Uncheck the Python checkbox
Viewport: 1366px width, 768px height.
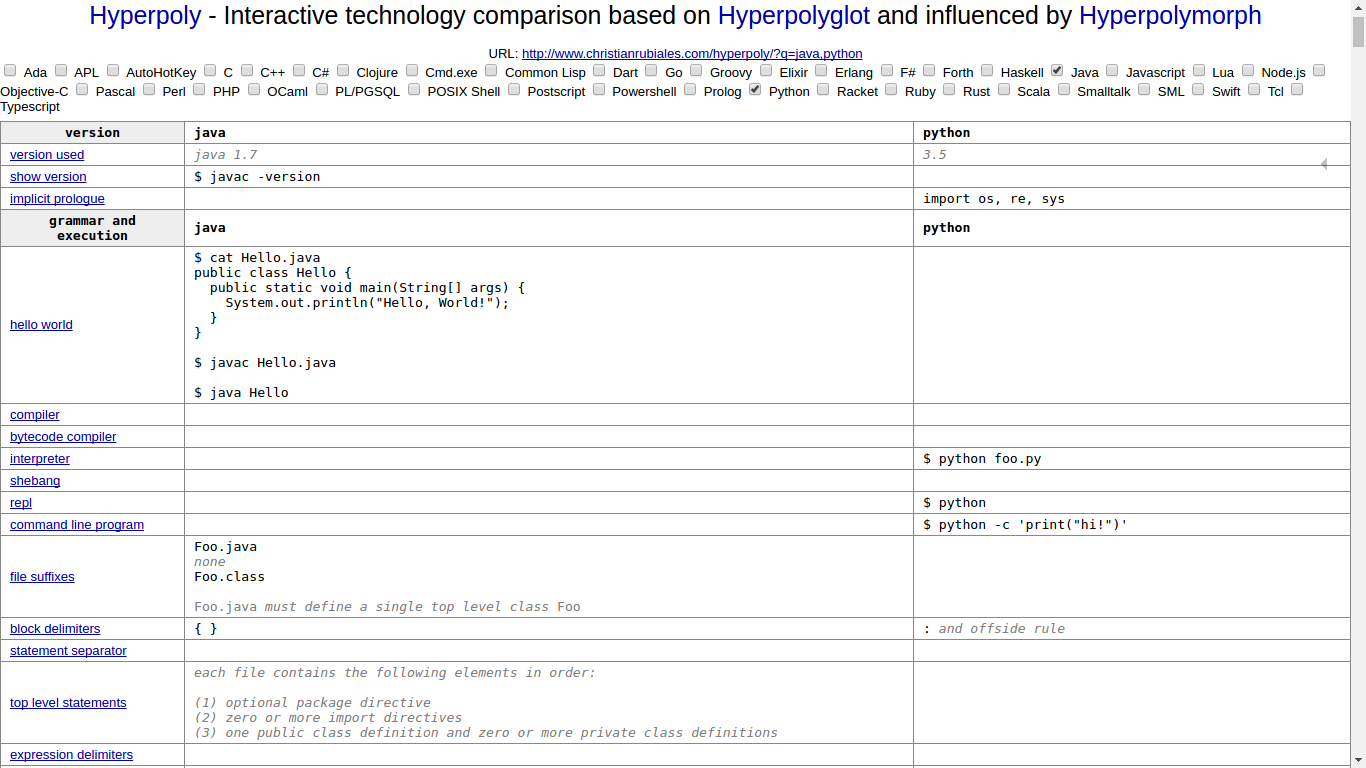click(x=755, y=89)
